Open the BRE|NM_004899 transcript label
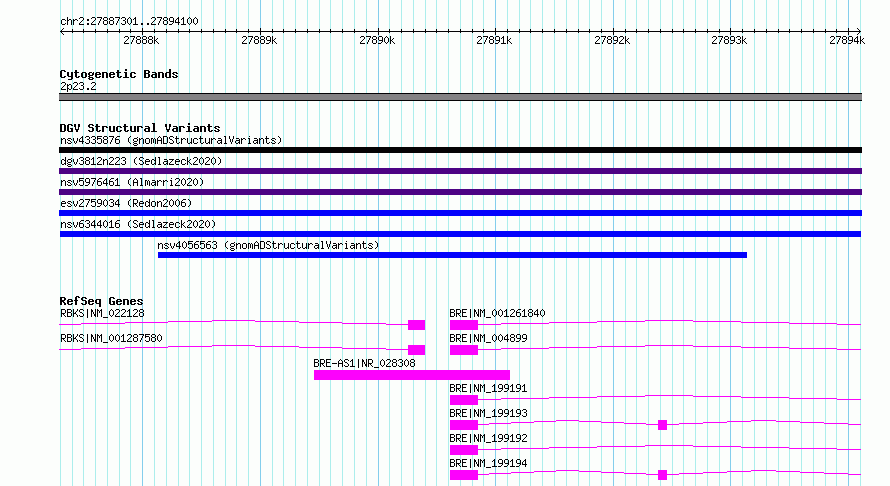This screenshot has width=890, height=486. [488, 338]
